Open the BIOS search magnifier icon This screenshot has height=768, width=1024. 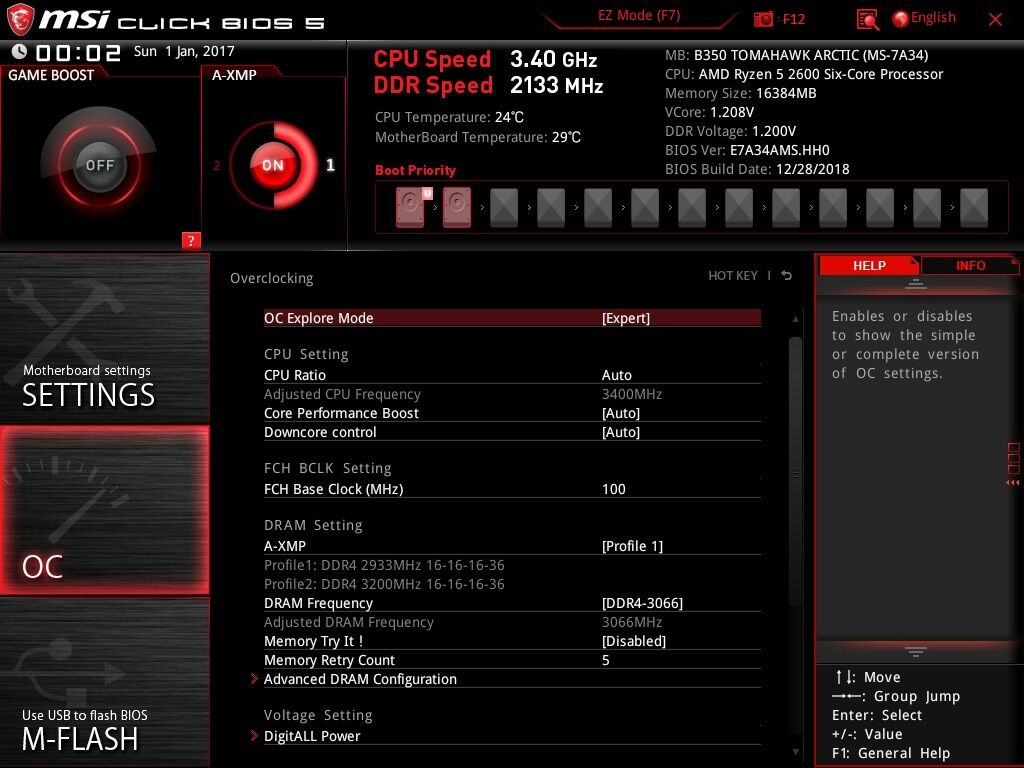[x=867, y=20]
